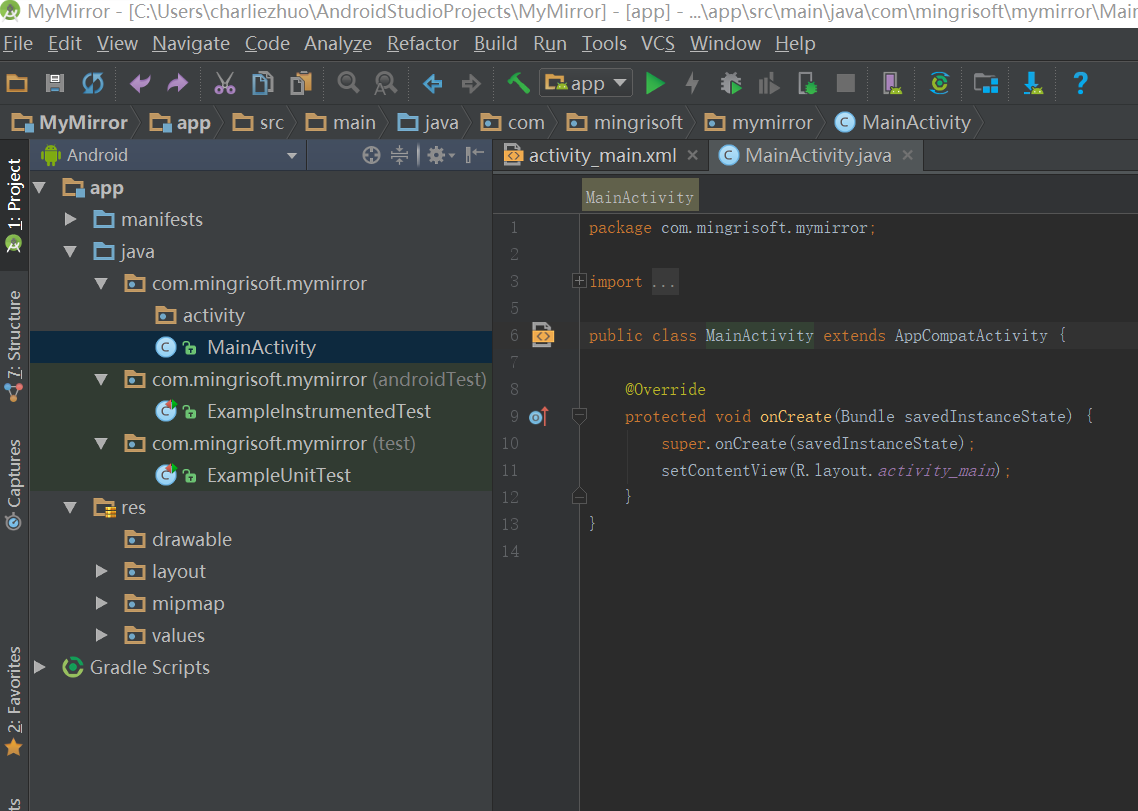Open the File menu
The image size is (1138, 811).
pos(18,44)
